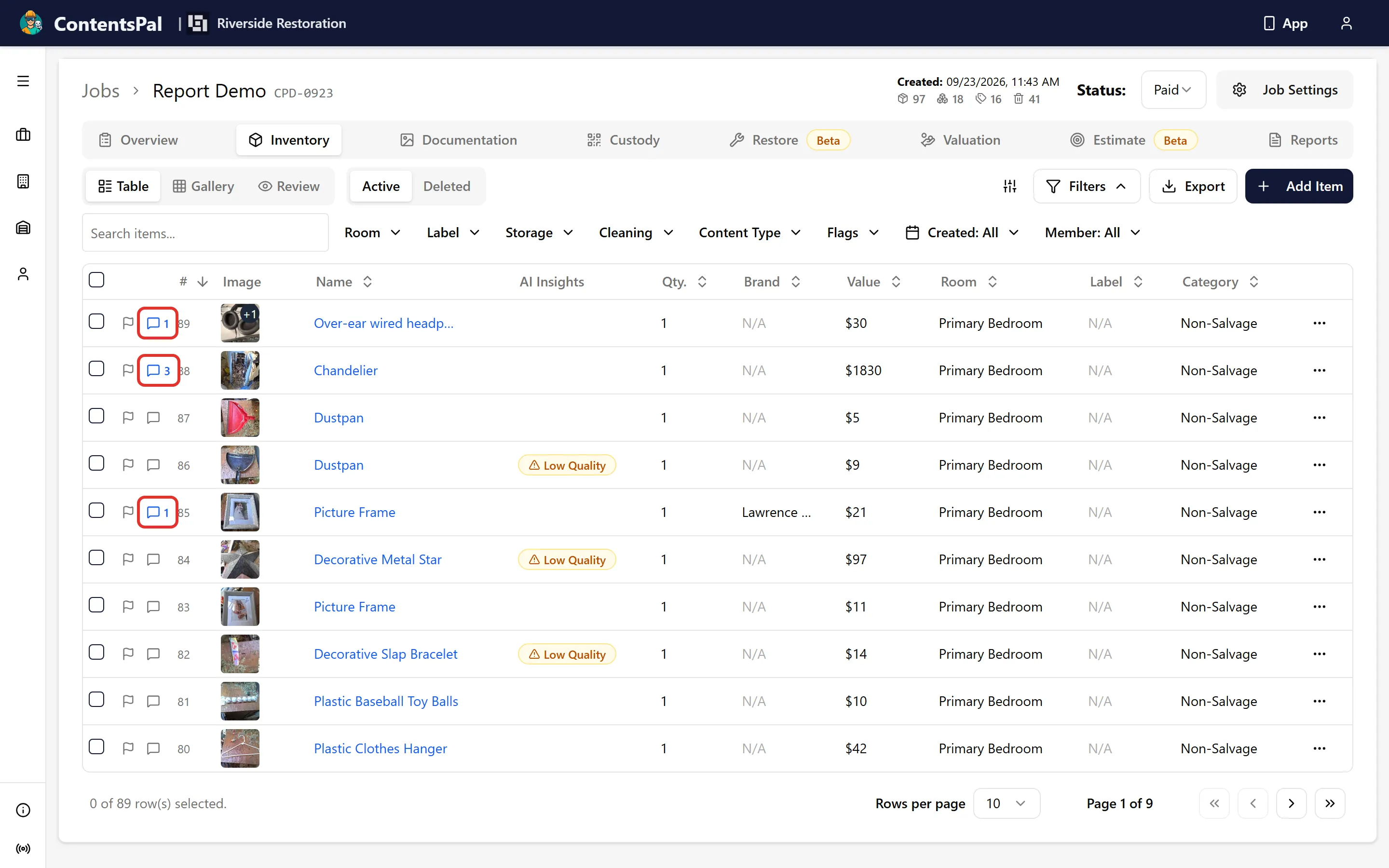Open the building icon in the sidebar

(x=23, y=181)
